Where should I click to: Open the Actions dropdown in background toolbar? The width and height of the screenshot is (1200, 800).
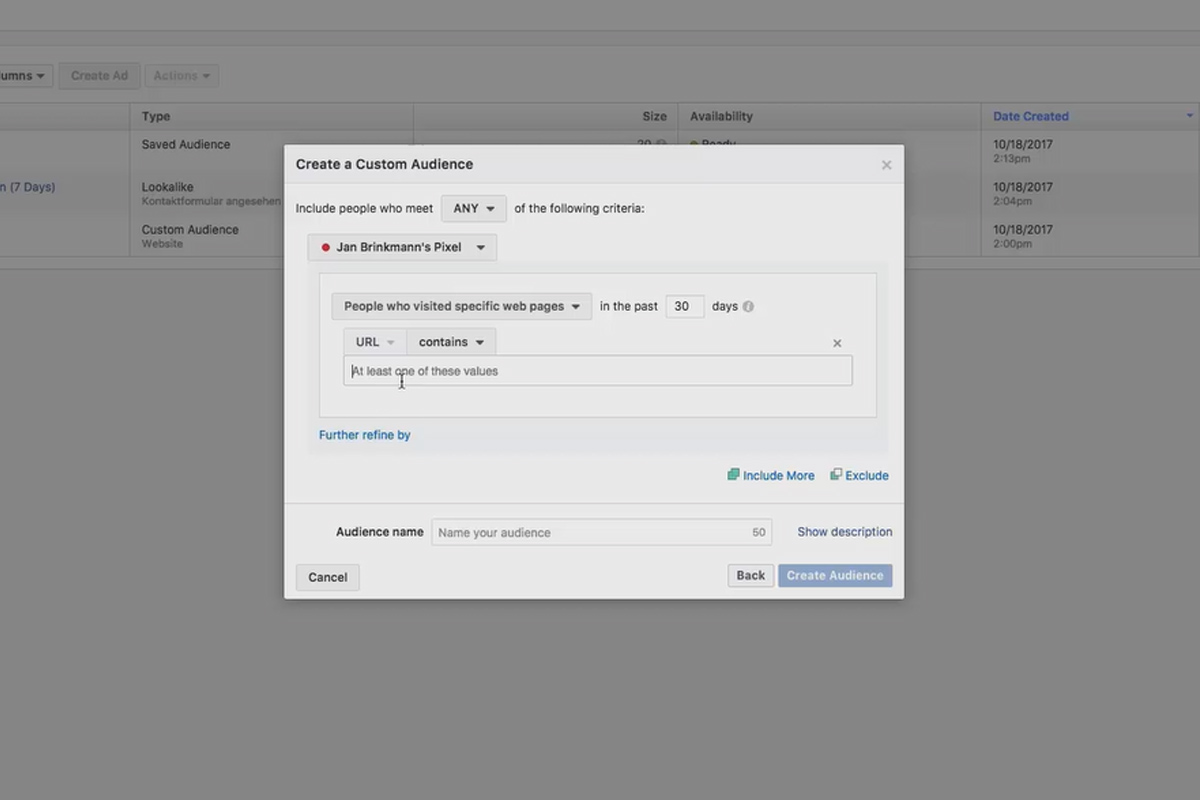(x=181, y=76)
